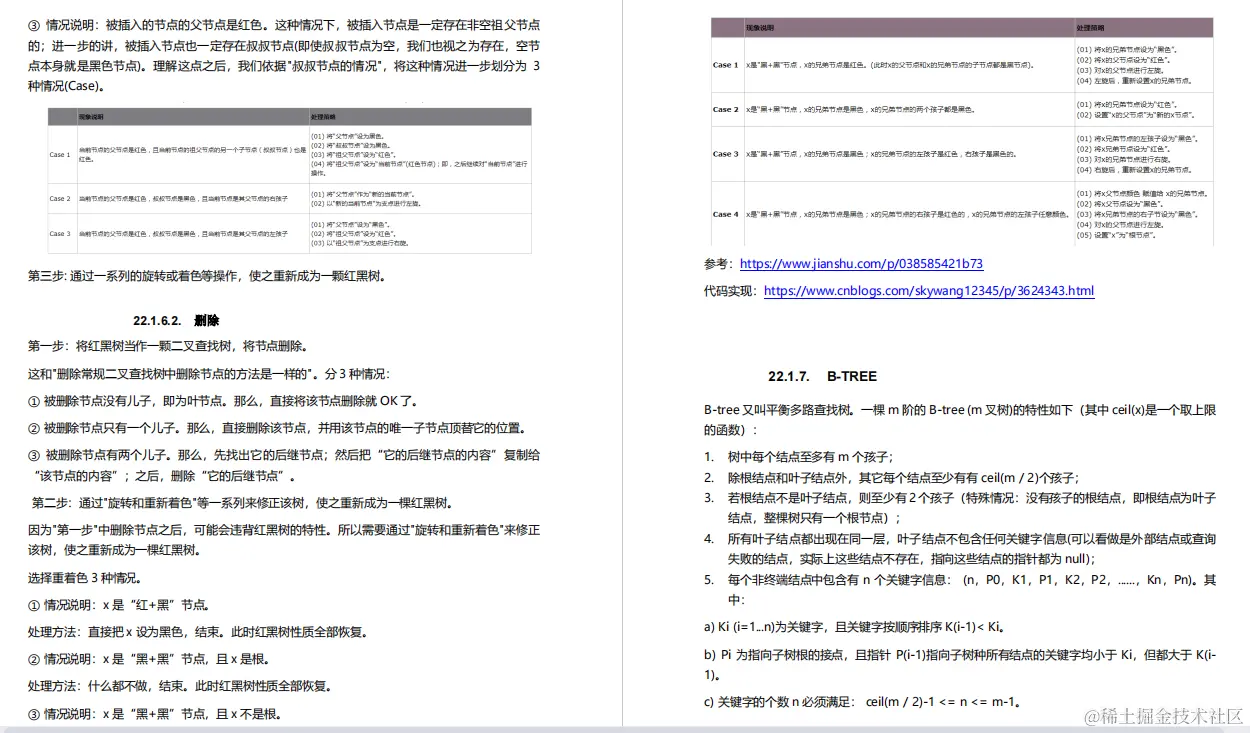
Task: Select the Case 3 row in the right table
Action: click(725, 154)
